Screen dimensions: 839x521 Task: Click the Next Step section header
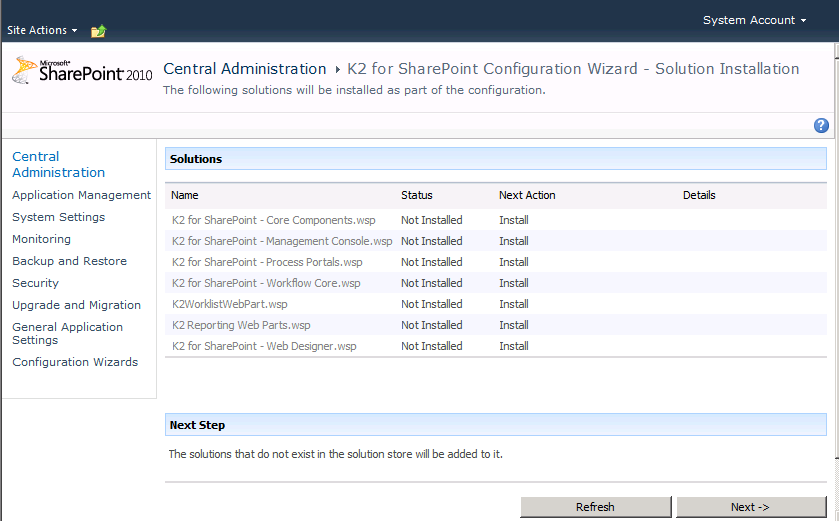[x=495, y=425]
